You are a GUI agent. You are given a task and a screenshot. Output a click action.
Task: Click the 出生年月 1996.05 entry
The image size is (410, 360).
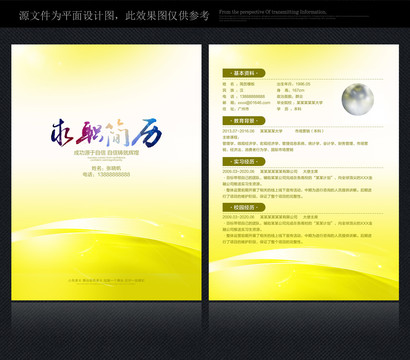pos(293,84)
